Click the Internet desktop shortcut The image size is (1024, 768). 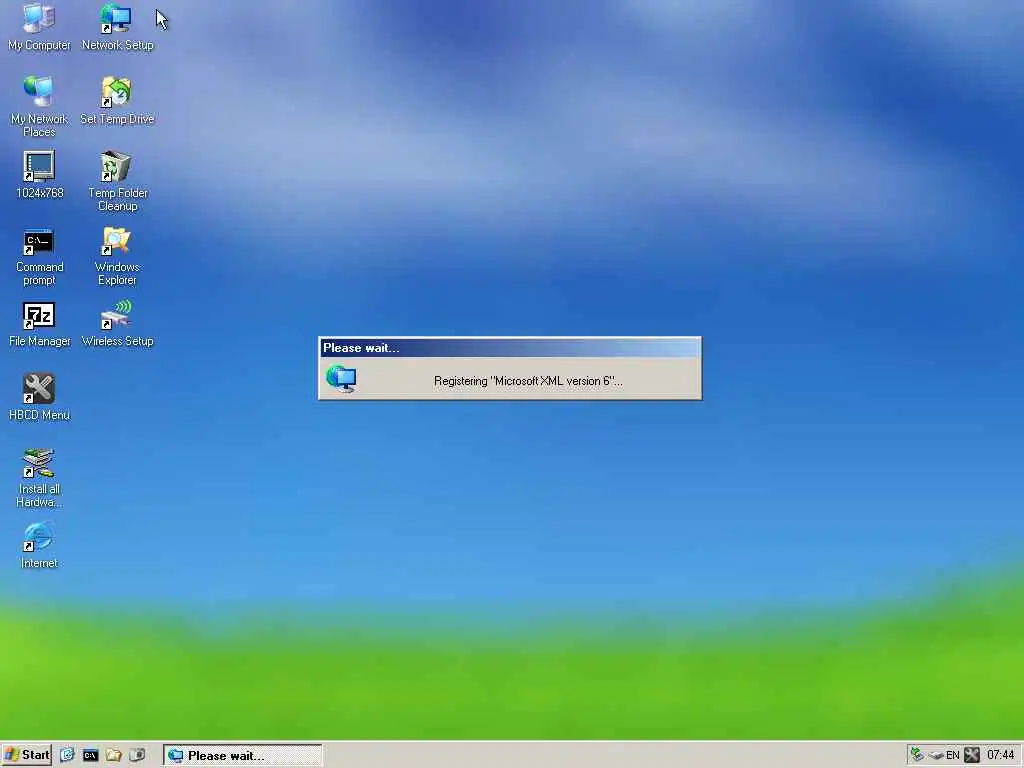(39, 545)
